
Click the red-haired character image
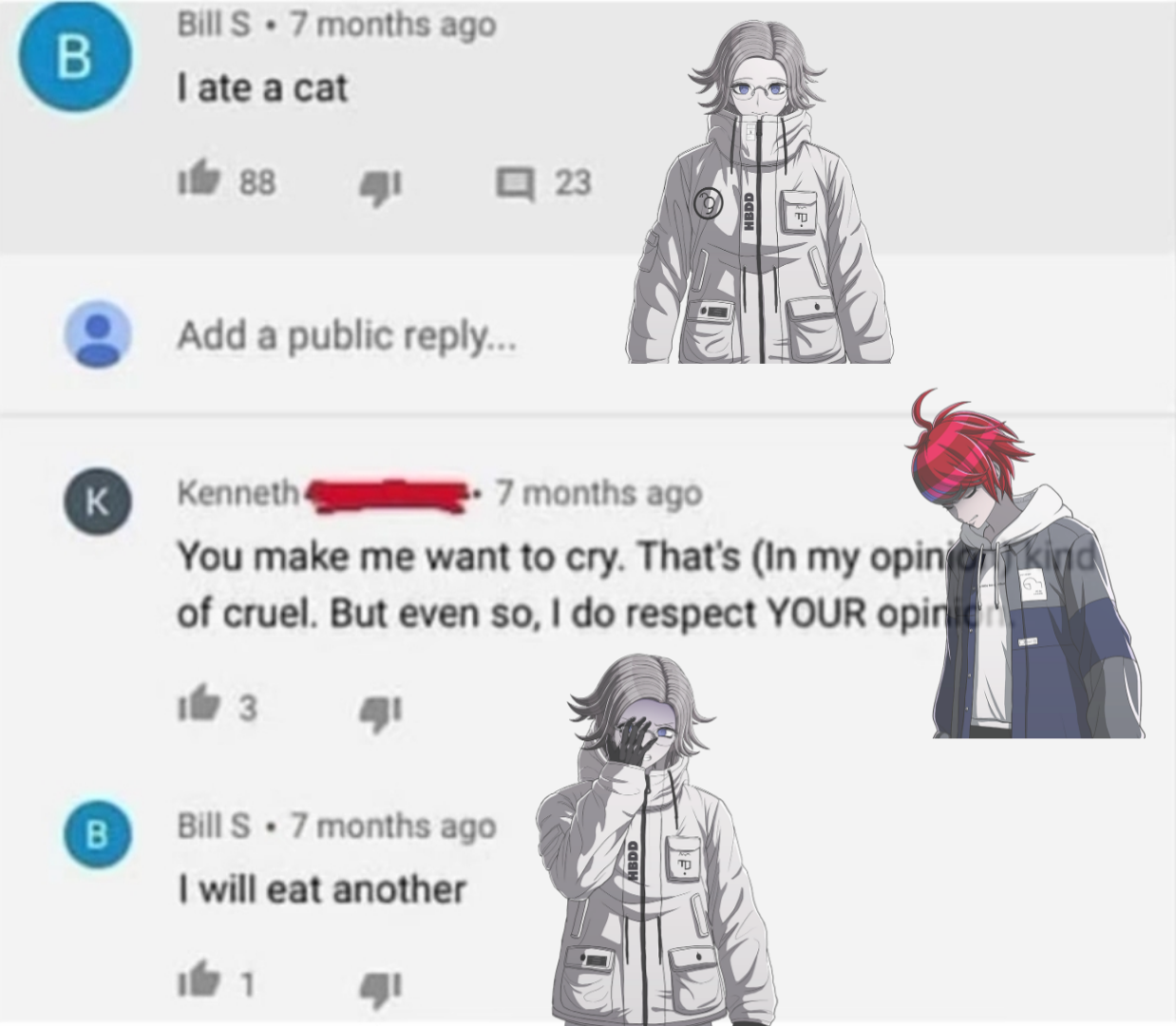[1024, 563]
